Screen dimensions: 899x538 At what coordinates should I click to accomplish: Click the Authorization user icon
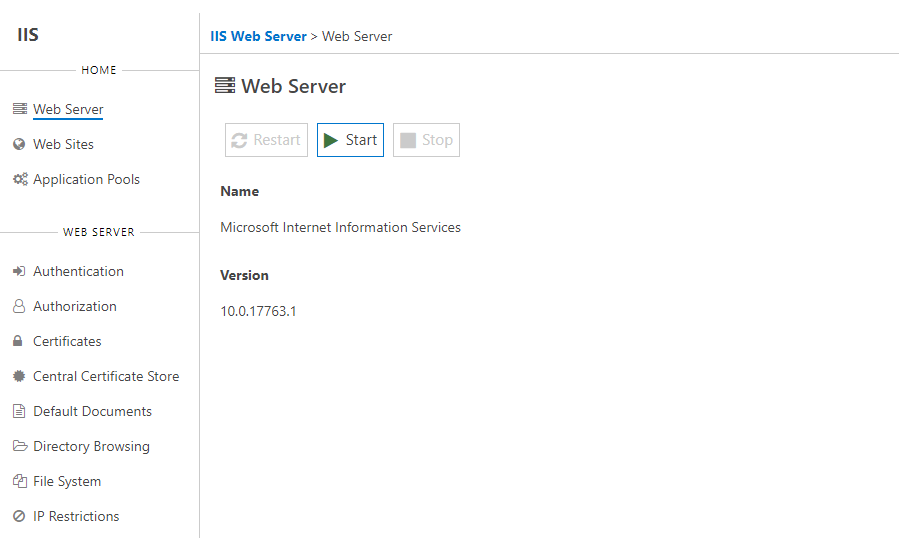[19, 306]
